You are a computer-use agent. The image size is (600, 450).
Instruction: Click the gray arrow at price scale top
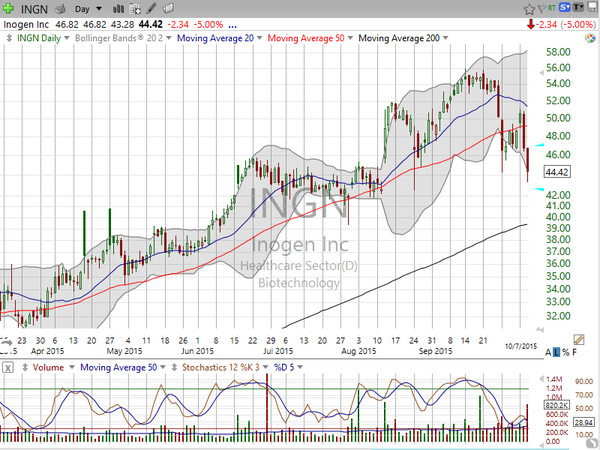tap(541, 73)
